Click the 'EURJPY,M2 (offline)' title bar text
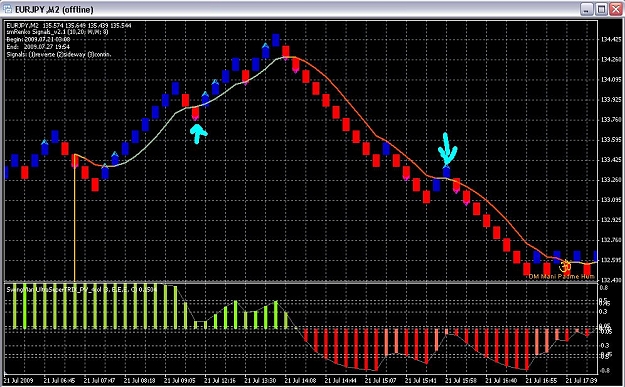Viewport: 625px width, 387px height. pyautogui.click(x=54, y=9)
